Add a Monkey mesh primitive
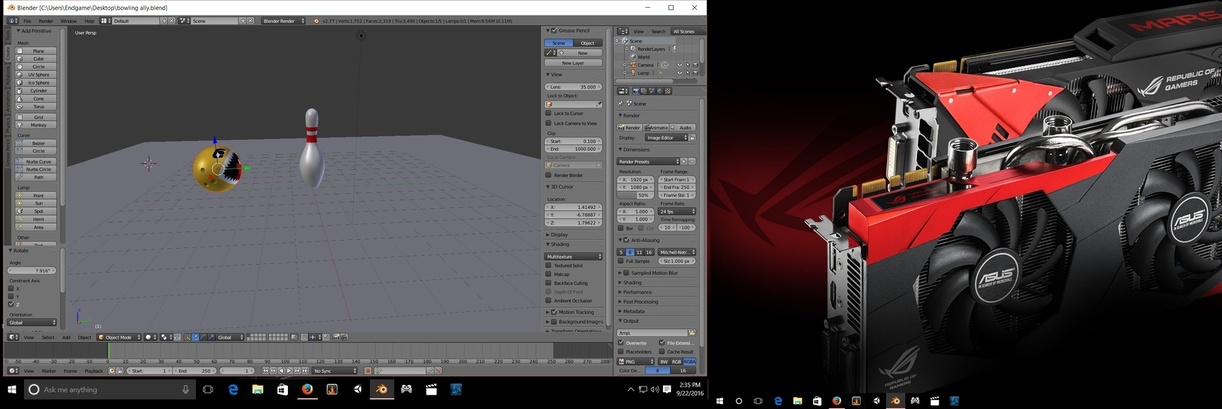Image resolution: width=1222 pixels, height=409 pixels. [38, 125]
